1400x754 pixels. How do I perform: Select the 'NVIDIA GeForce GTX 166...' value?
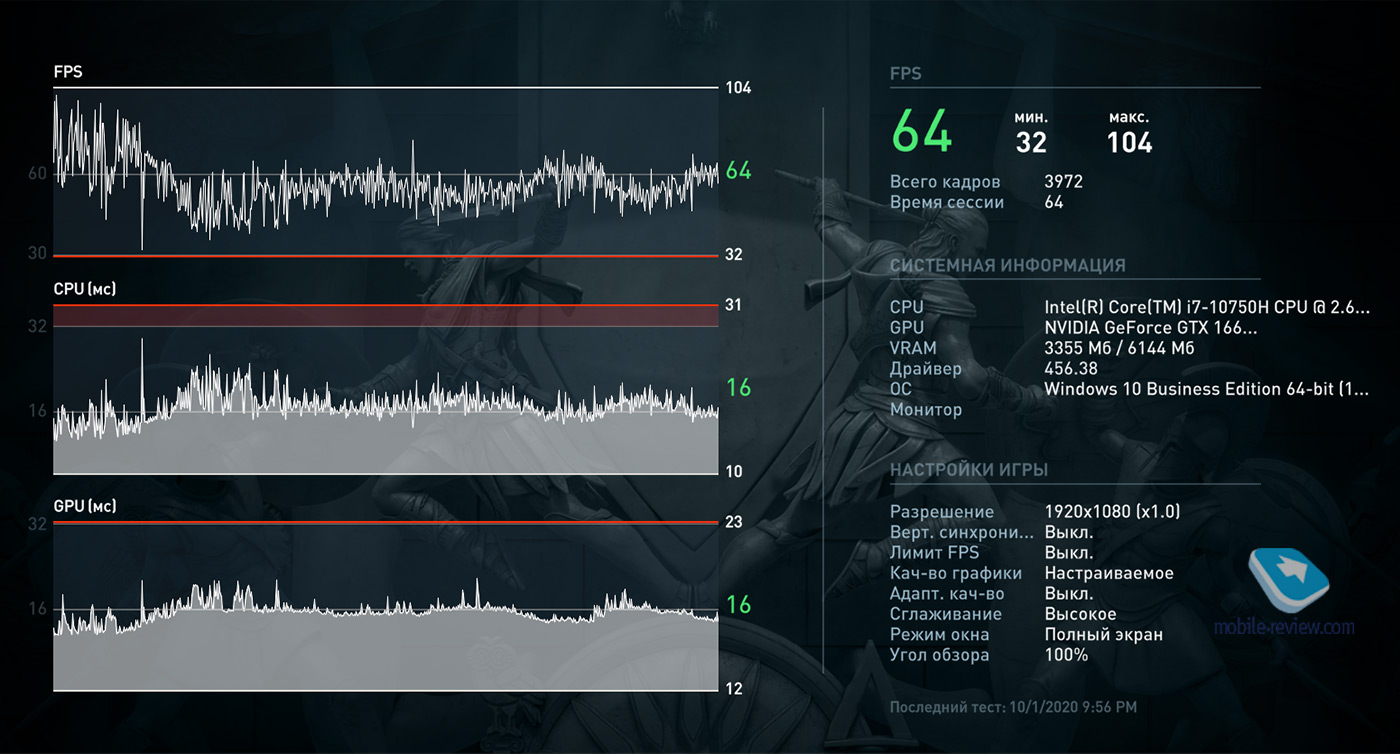click(1150, 328)
